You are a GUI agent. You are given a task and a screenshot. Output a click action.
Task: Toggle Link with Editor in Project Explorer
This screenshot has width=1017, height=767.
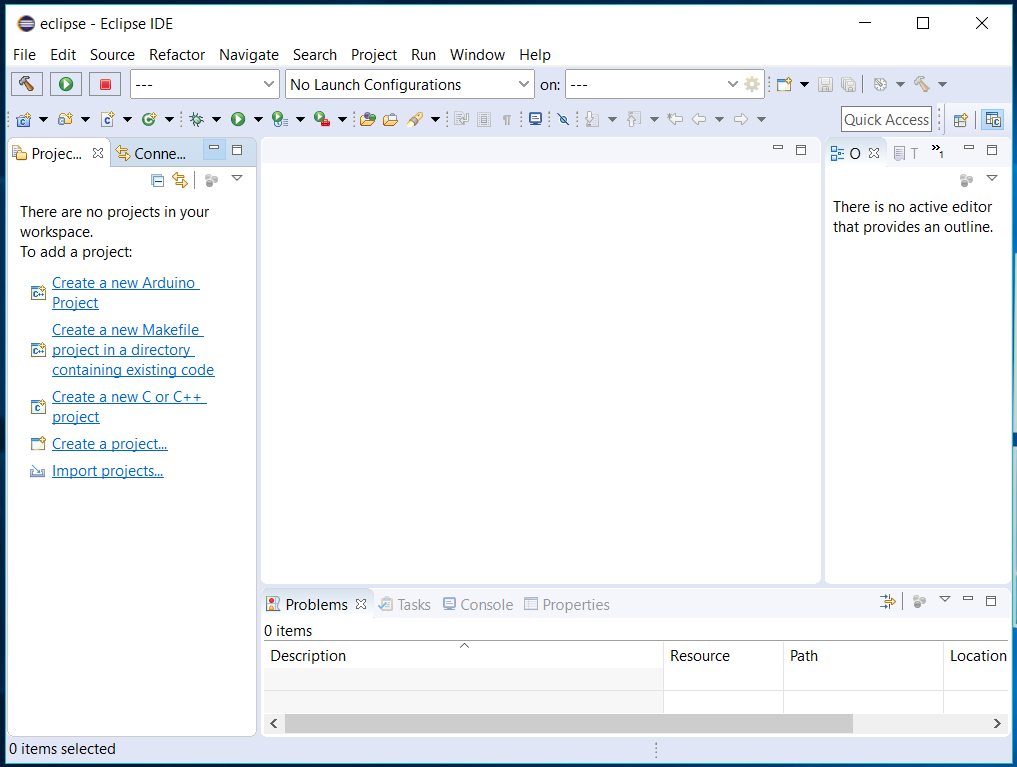point(180,180)
